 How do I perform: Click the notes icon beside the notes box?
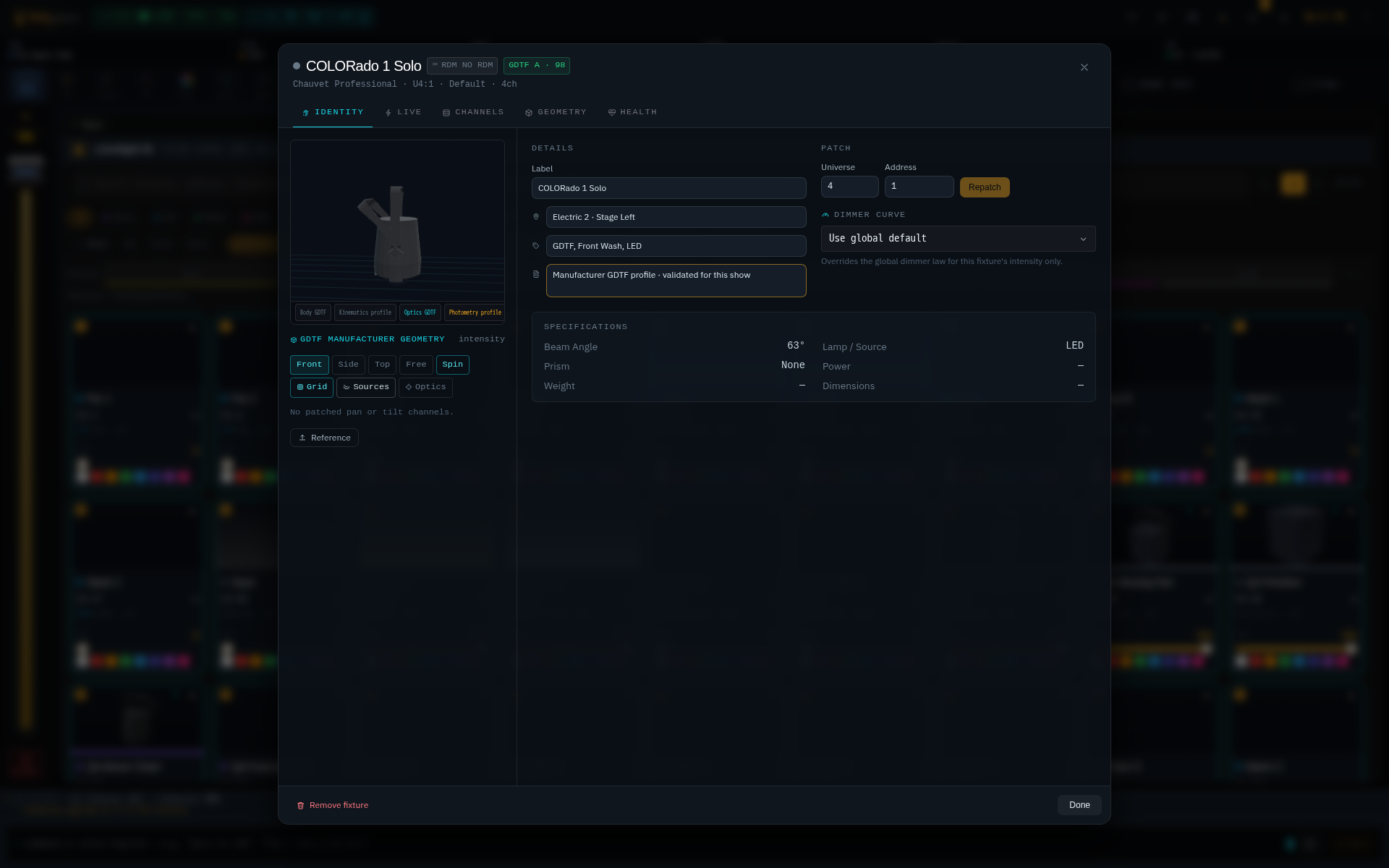coord(536,274)
